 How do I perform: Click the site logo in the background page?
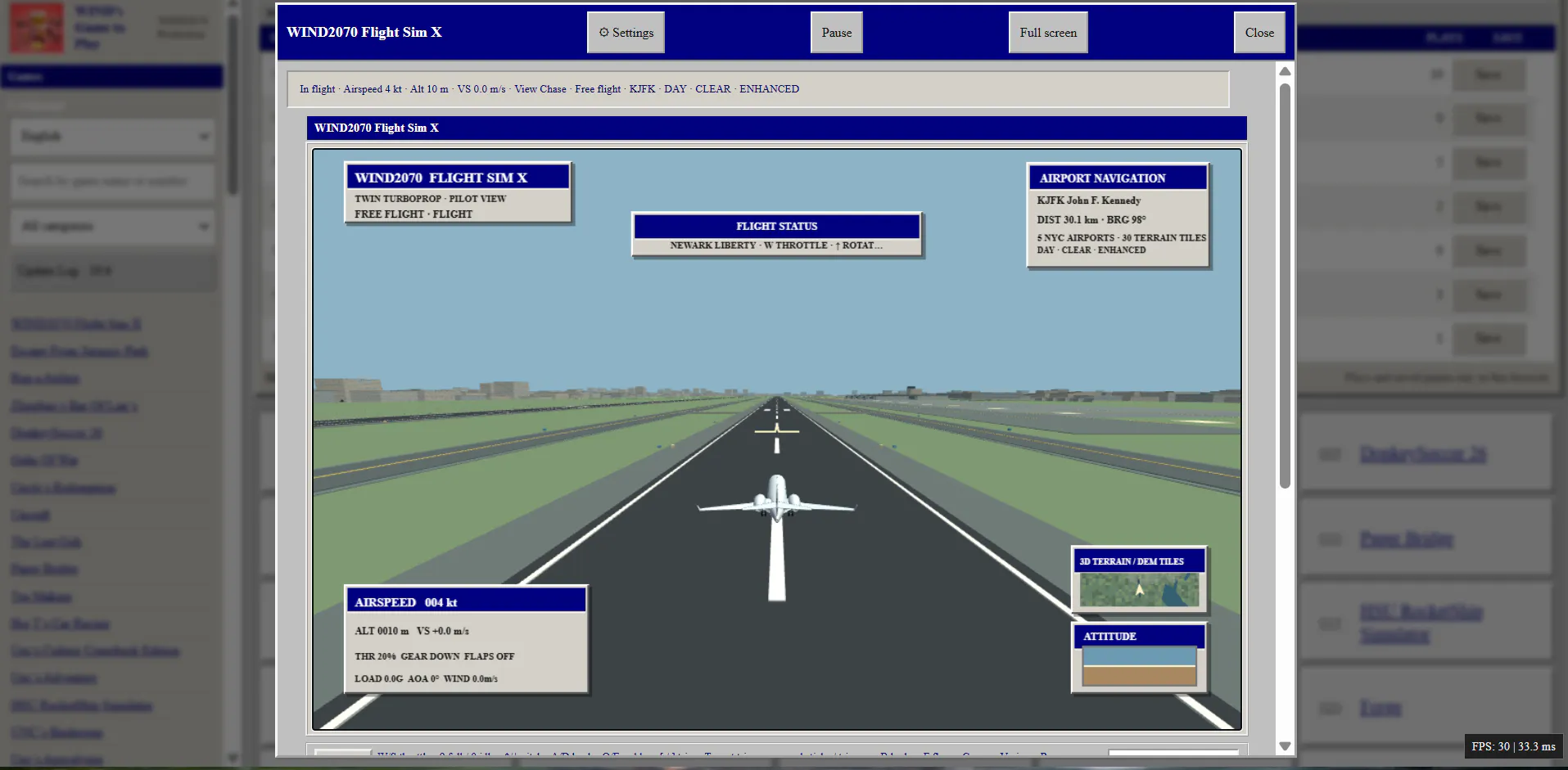37,28
